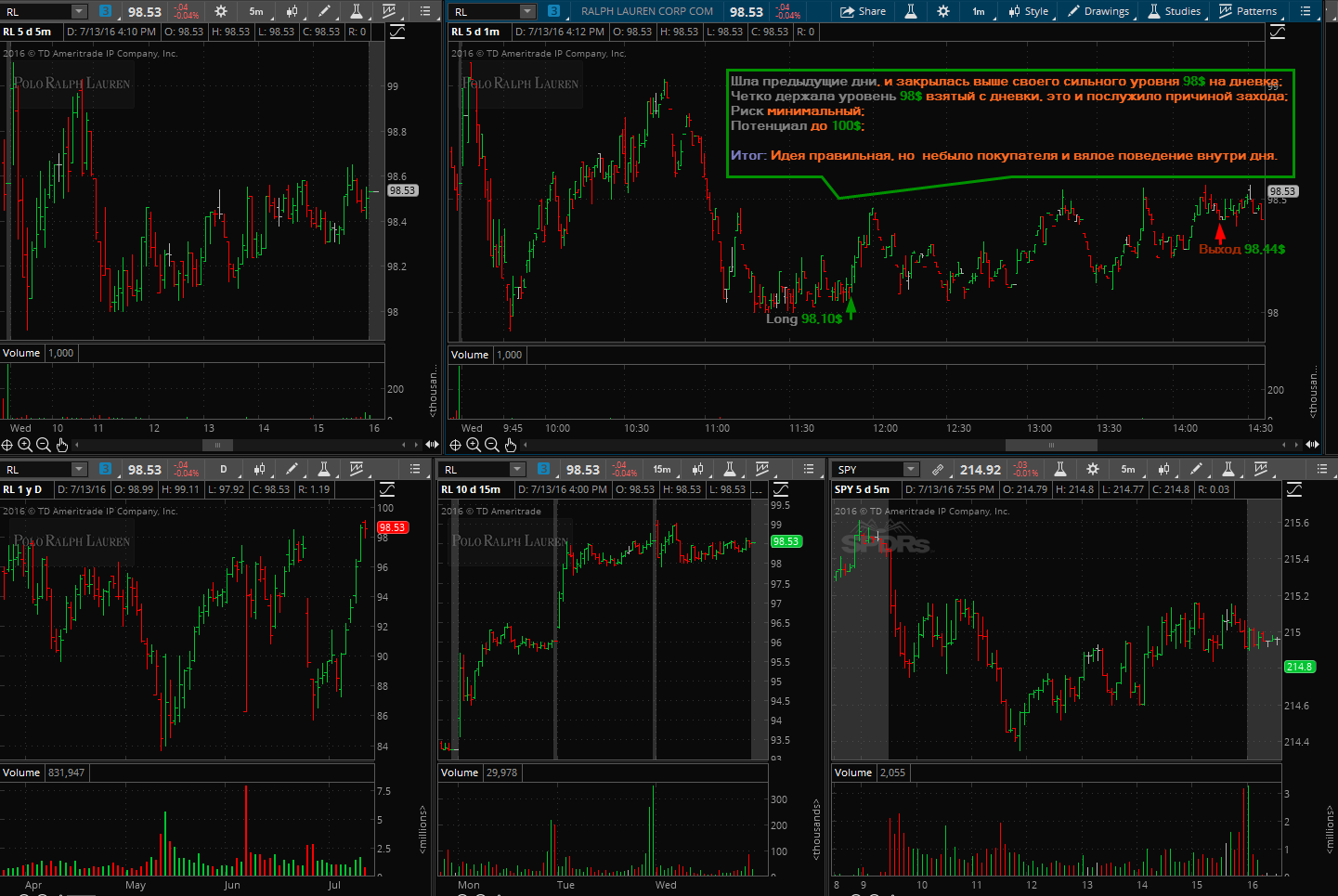Screen dimensions: 1338x896
Task: Click blue linking badge 3 in 15m RL chart
Action: coord(543,469)
